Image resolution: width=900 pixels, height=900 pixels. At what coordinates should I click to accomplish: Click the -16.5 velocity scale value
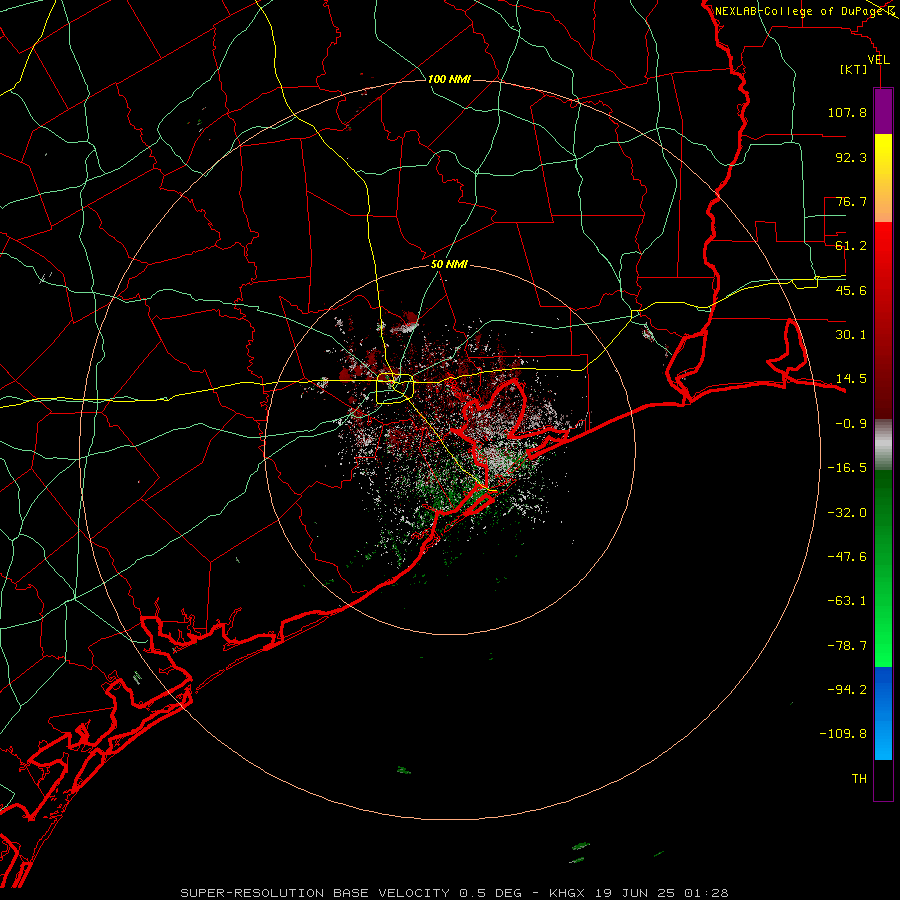847,468
